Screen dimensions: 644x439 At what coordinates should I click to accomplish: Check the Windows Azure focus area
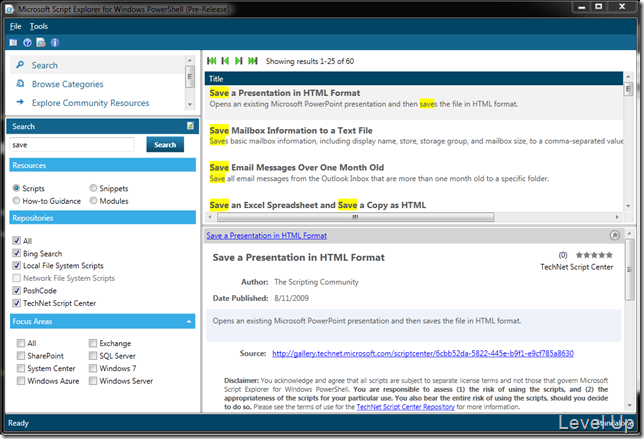[x=21, y=381]
